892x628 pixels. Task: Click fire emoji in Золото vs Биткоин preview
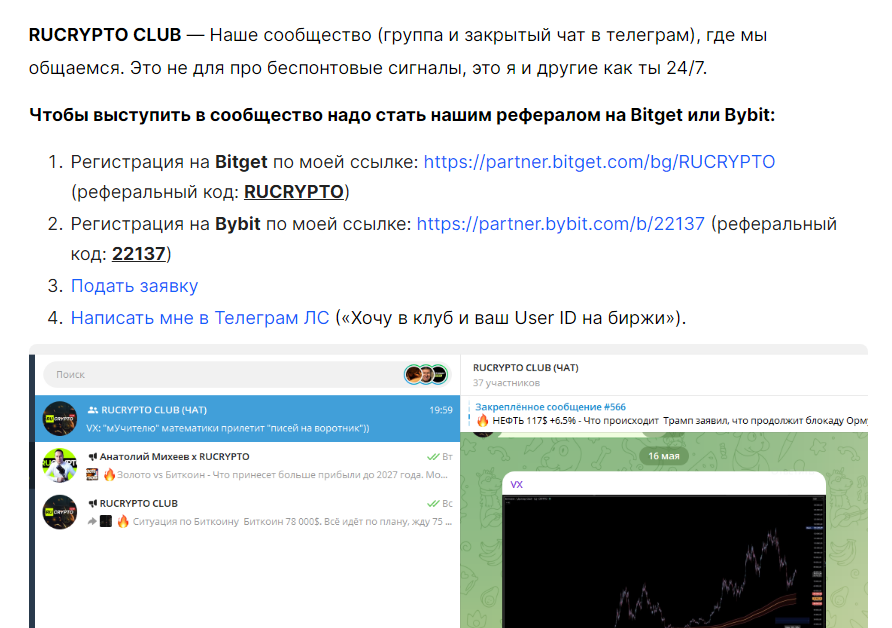click(x=109, y=474)
